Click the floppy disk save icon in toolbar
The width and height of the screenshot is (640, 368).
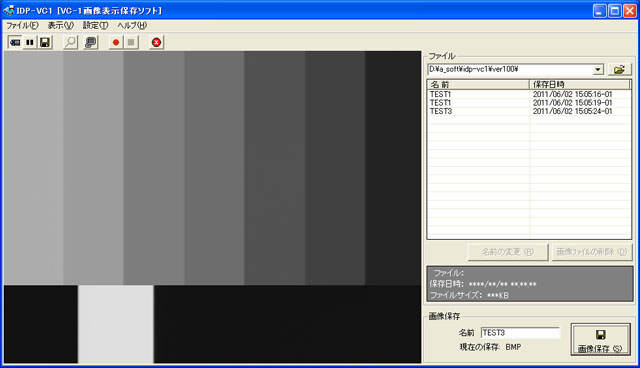click(x=45, y=42)
